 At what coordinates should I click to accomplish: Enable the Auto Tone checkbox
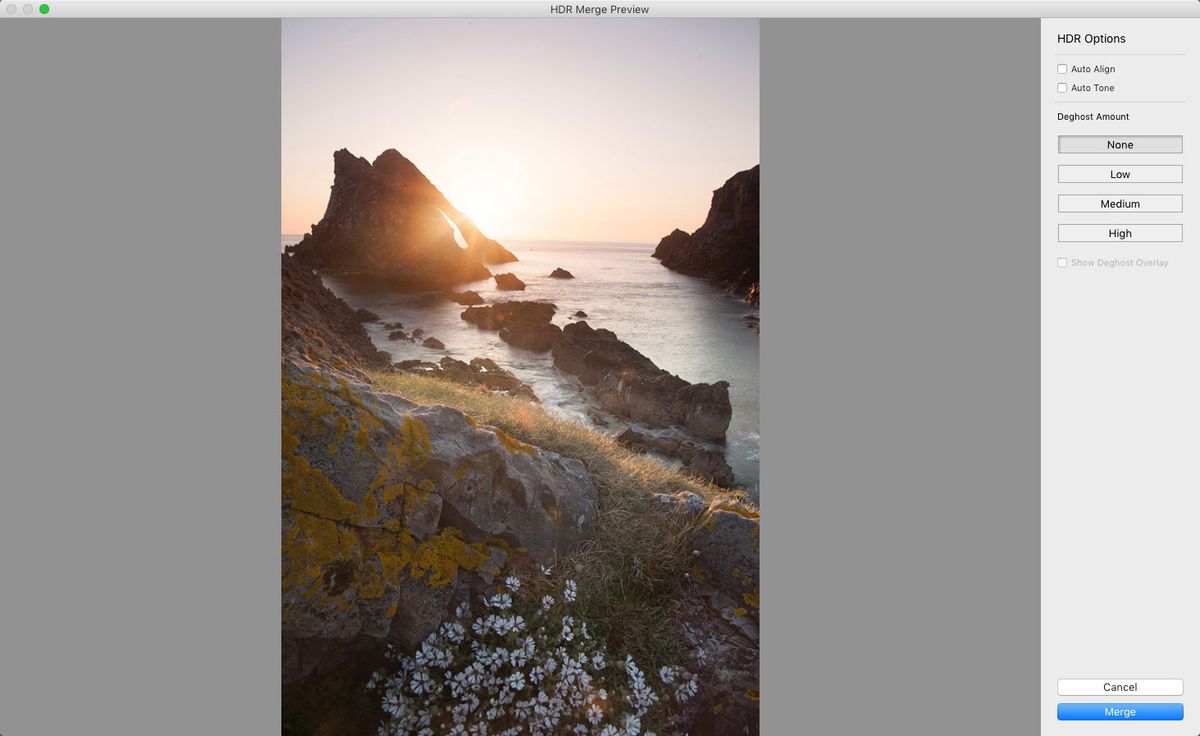(1062, 88)
